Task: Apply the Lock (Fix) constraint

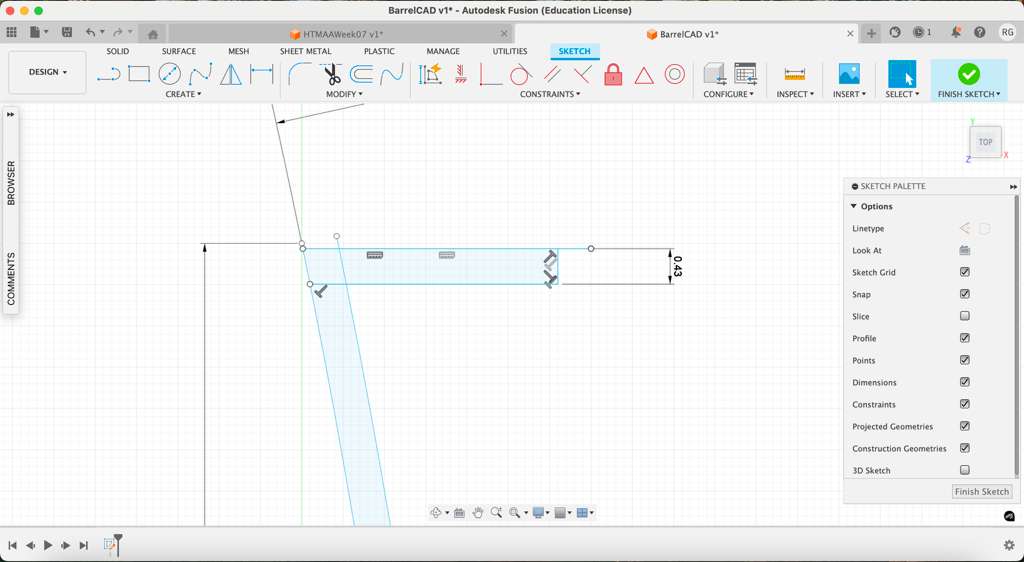Action: click(x=613, y=75)
